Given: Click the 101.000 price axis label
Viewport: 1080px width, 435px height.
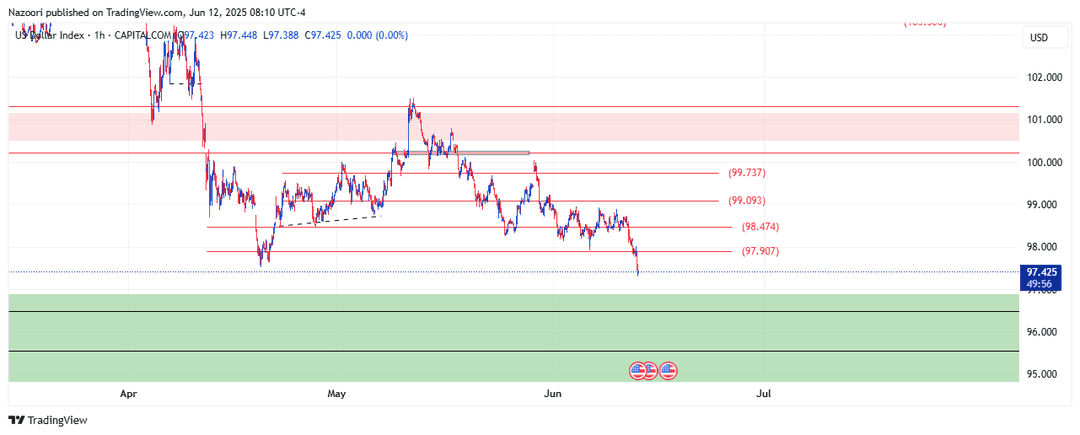Looking at the screenshot, I should coord(1043,120).
